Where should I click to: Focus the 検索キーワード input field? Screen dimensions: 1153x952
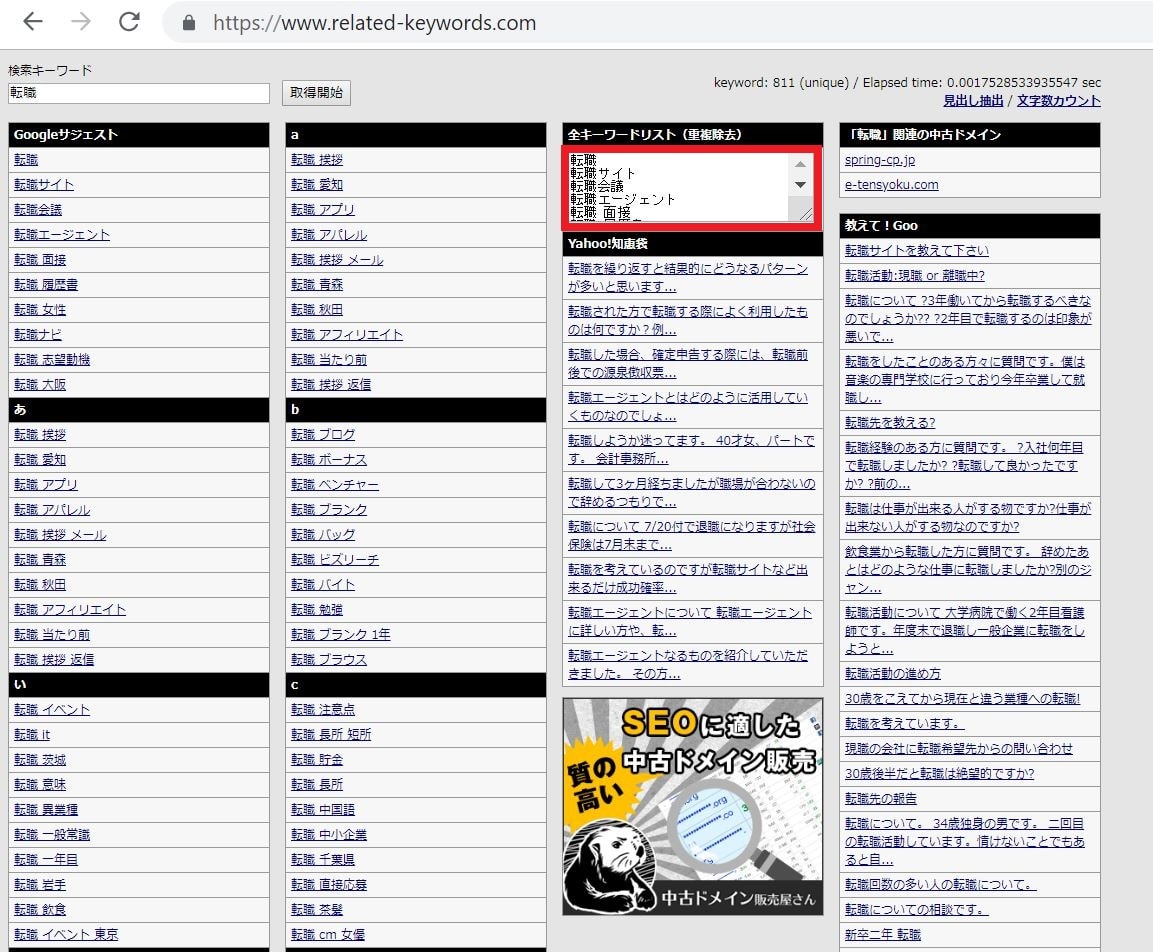click(x=139, y=93)
